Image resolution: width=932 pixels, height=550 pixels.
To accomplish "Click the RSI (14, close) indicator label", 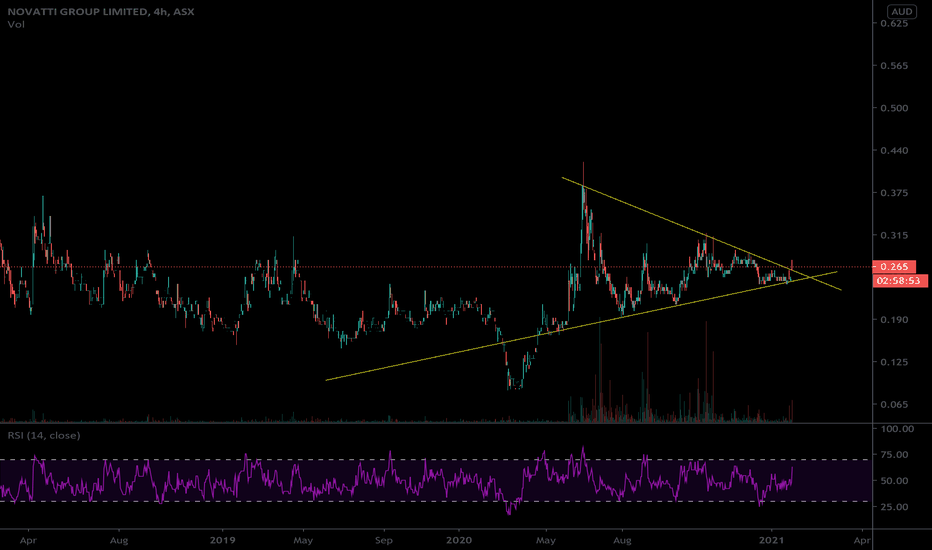I will pos(43,435).
